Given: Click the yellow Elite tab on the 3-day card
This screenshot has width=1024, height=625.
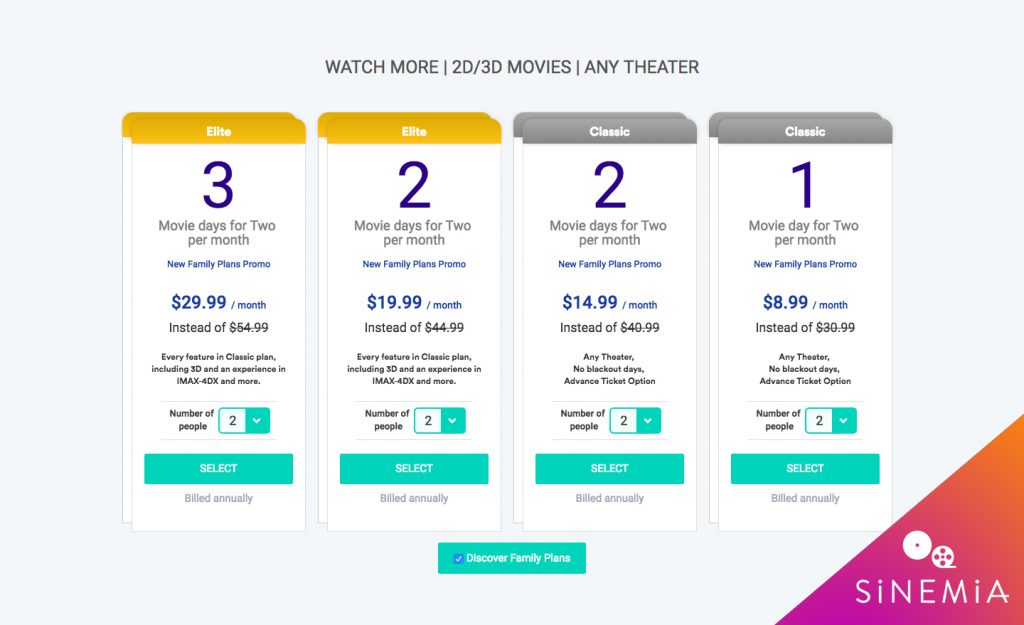Looking at the screenshot, I should (218, 131).
